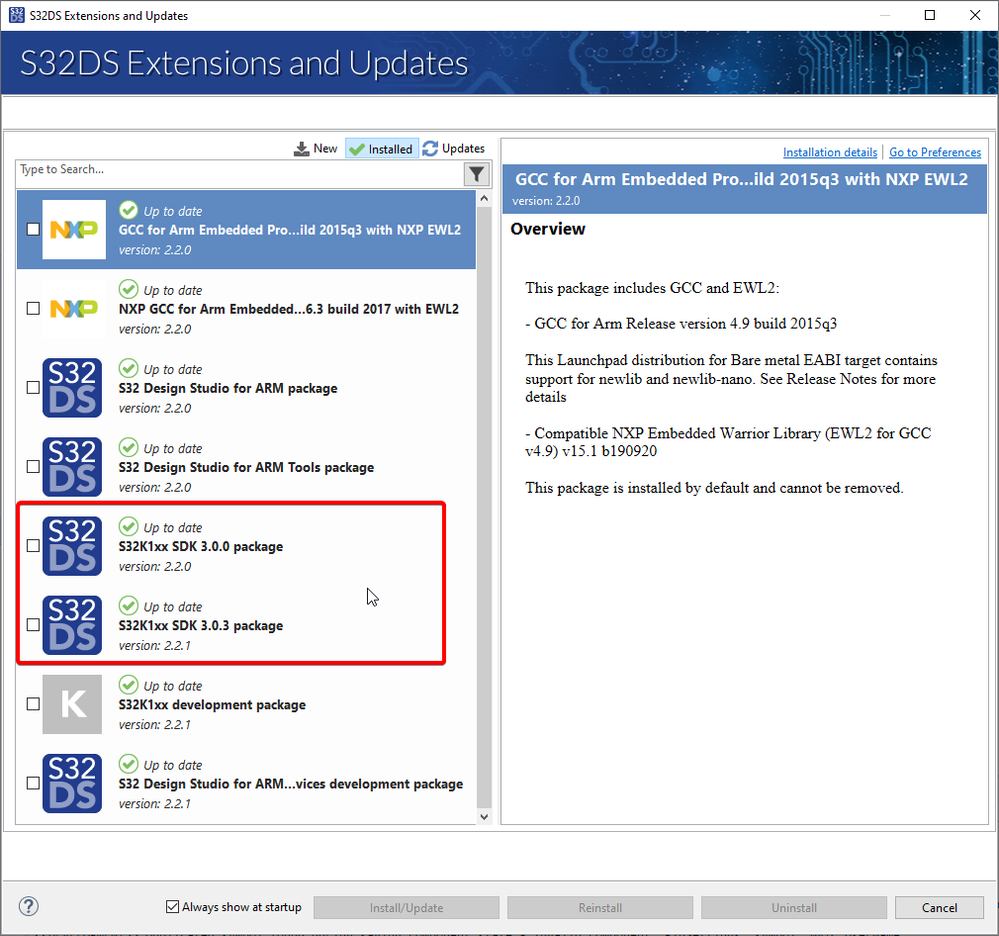Select 'S32 Design Studio for ARM...vices development package' text
This screenshot has height=936, width=999.
coord(291,784)
